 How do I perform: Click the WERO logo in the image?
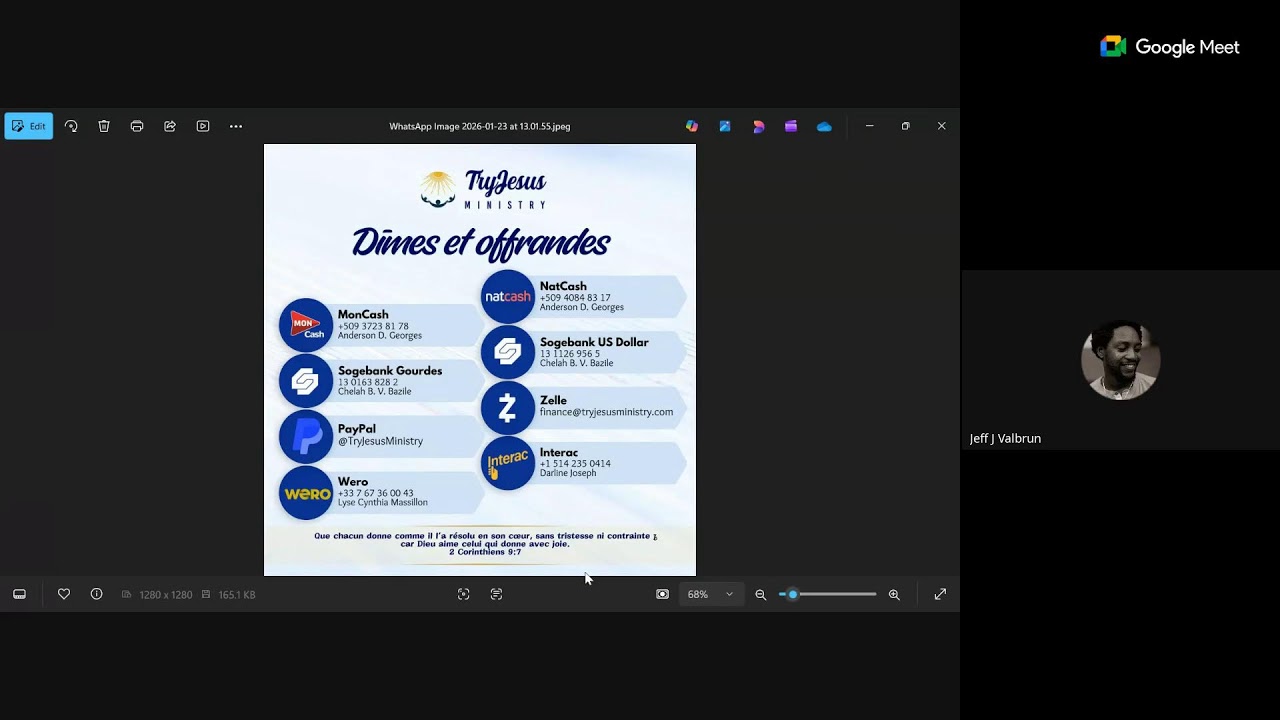coord(306,493)
